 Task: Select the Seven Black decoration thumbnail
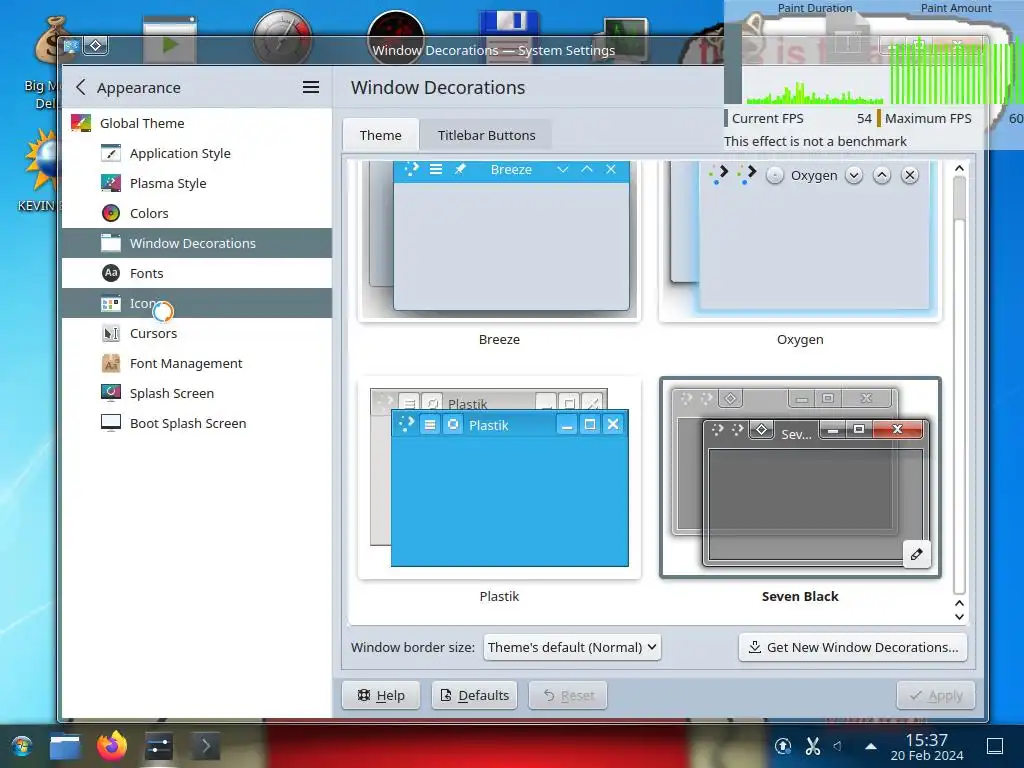coord(800,477)
